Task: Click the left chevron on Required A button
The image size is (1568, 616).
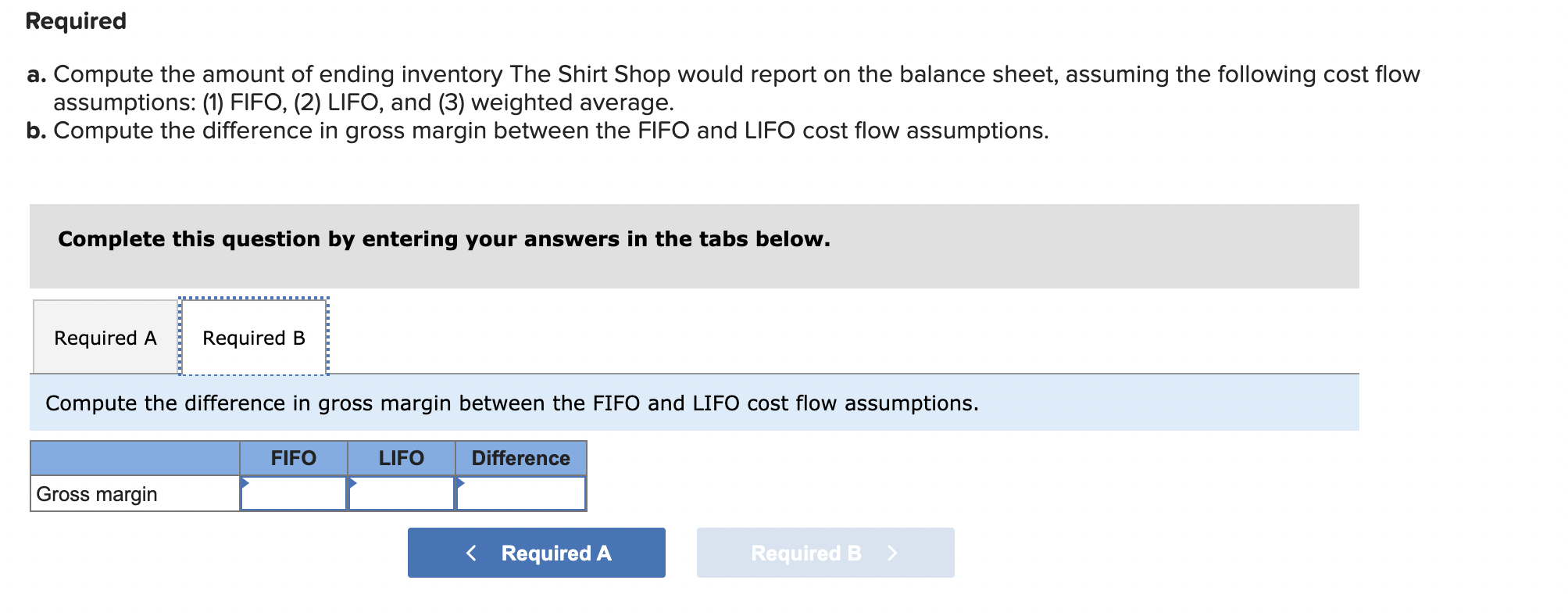Action: [471, 553]
